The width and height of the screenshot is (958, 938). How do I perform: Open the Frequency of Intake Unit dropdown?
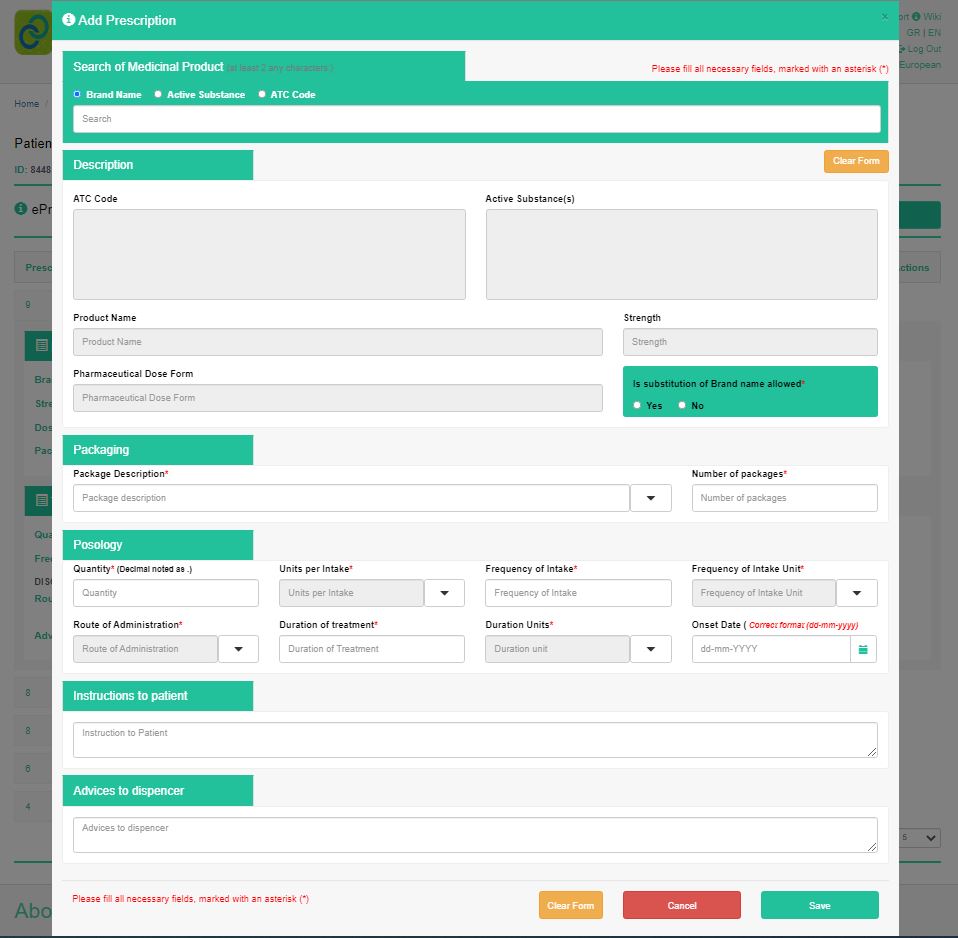856,593
